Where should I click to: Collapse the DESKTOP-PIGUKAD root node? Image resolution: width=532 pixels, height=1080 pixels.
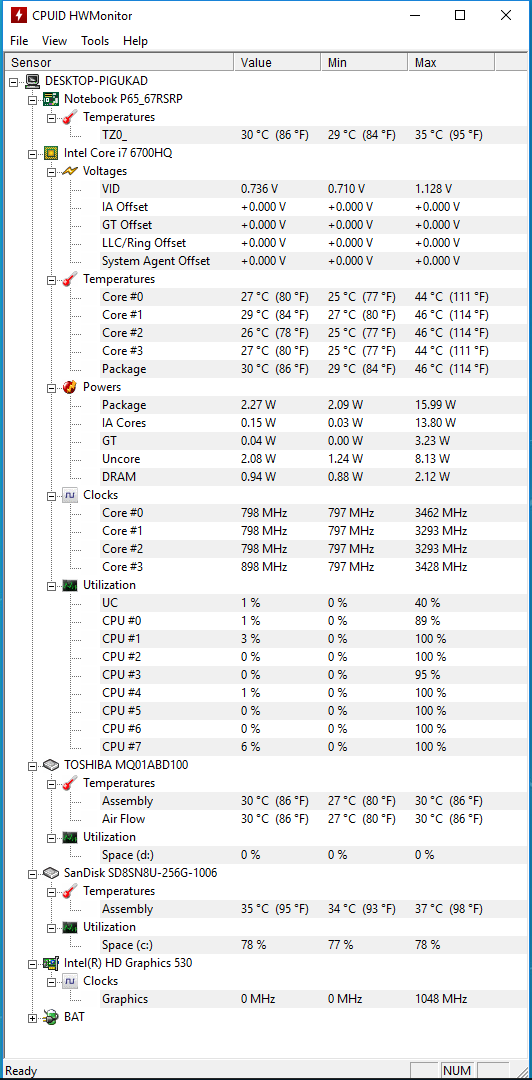(14, 81)
